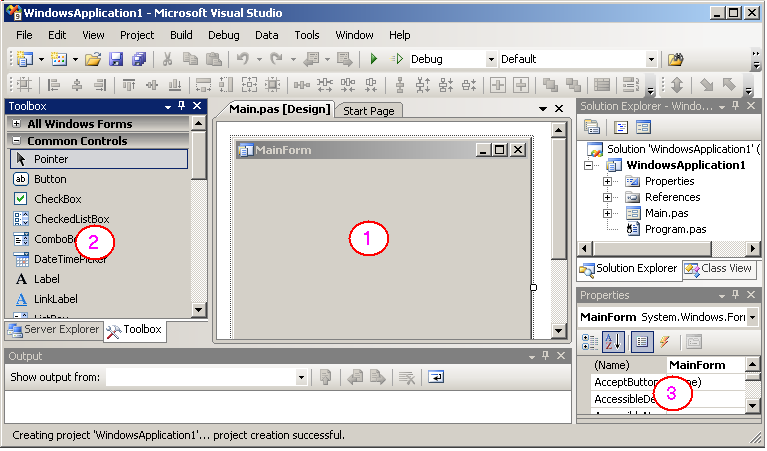Expand the References node in Solution Explorer

point(607,197)
